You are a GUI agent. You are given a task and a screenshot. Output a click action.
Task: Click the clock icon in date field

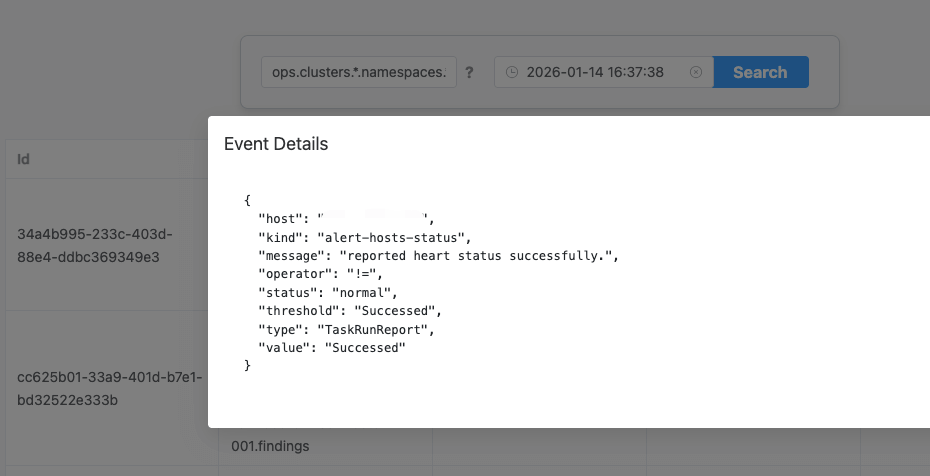(x=512, y=73)
